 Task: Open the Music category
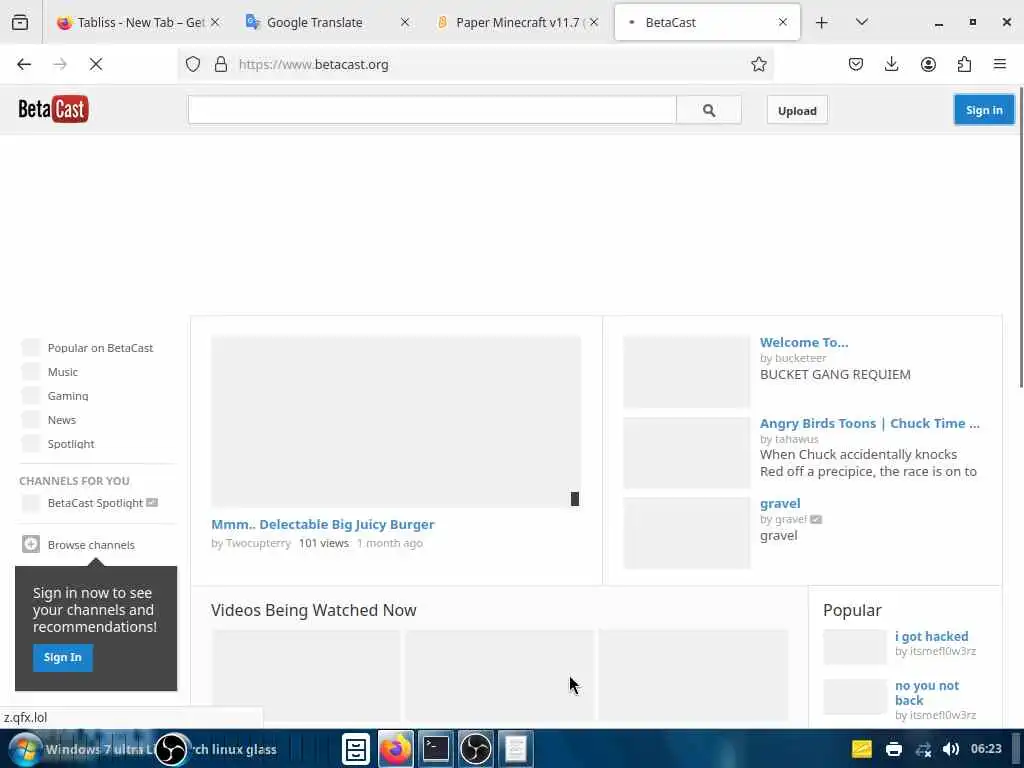tap(63, 372)
